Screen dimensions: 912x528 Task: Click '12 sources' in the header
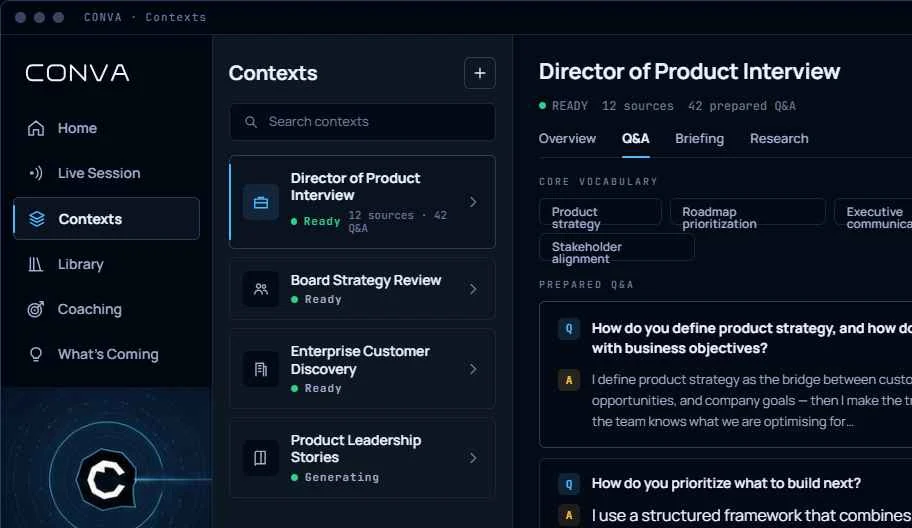637,106
